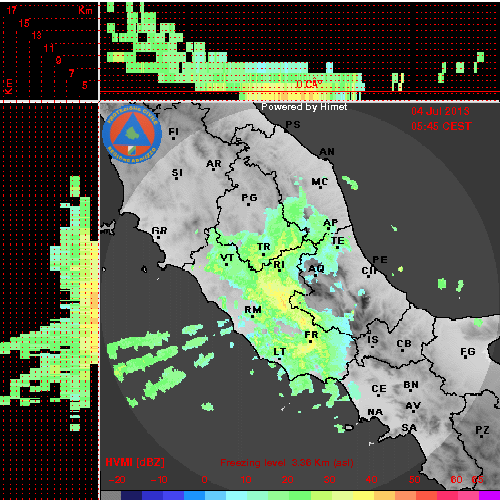Click the '65' dBZ scale value
500x500 pixels.
coord(477,480)
